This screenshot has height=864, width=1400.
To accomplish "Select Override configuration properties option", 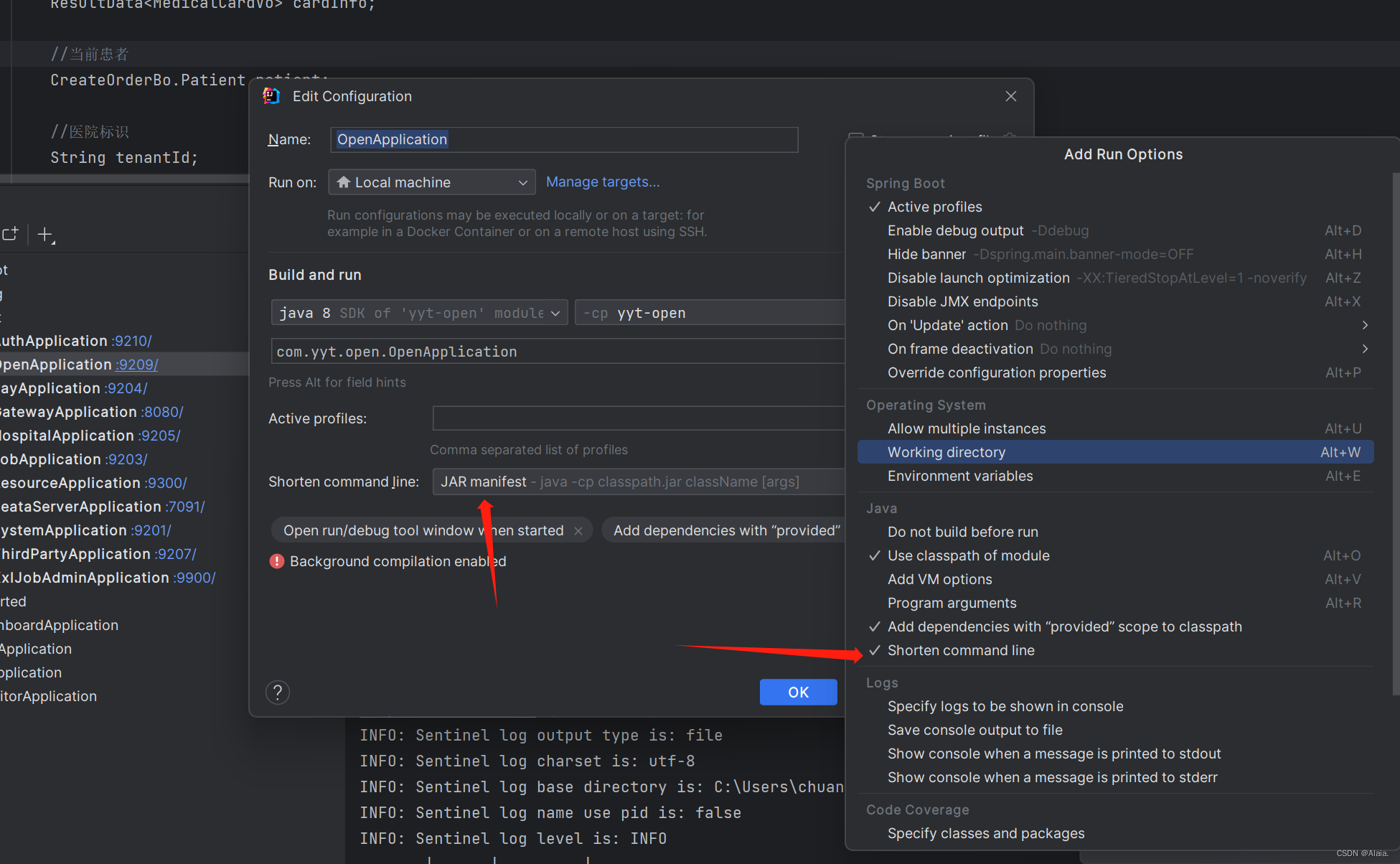I will [x=1115, y=372].
